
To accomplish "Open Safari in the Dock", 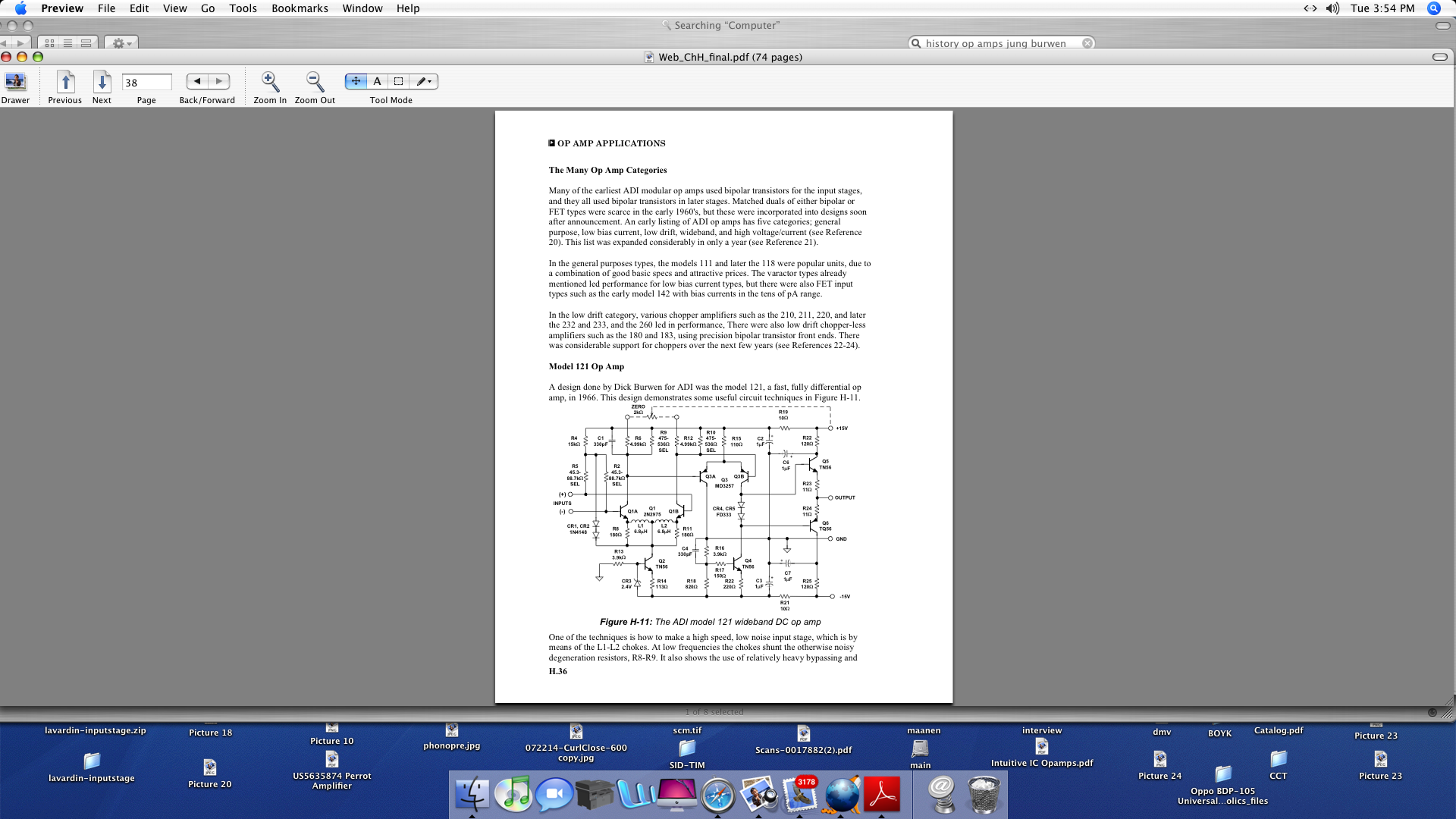I will click(717, 795).
